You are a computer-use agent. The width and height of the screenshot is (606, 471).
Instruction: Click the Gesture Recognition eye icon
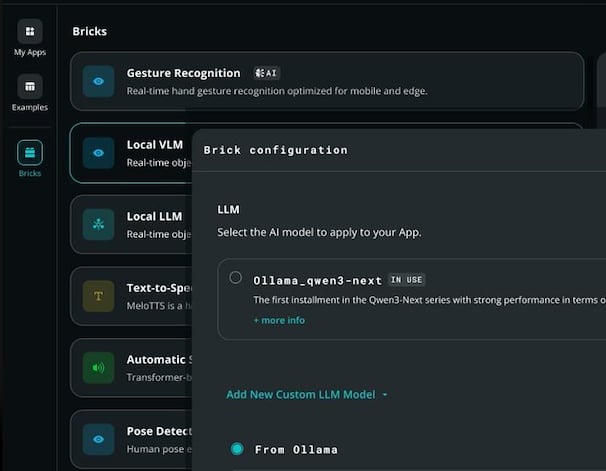[x=99, y=81]
